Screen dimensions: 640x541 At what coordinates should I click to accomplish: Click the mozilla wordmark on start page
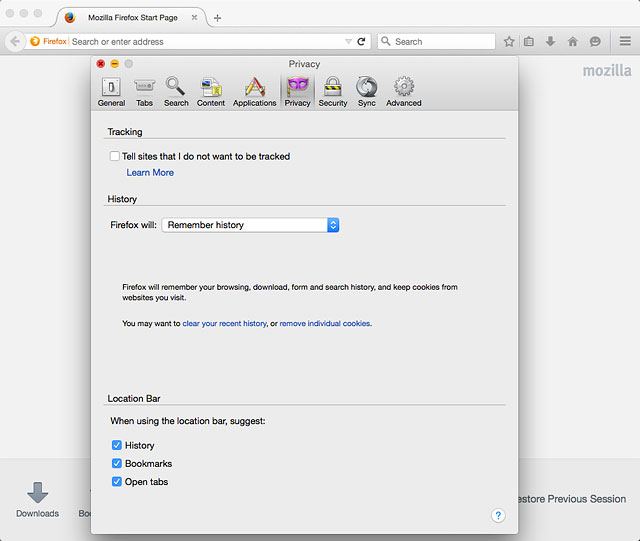607,70
